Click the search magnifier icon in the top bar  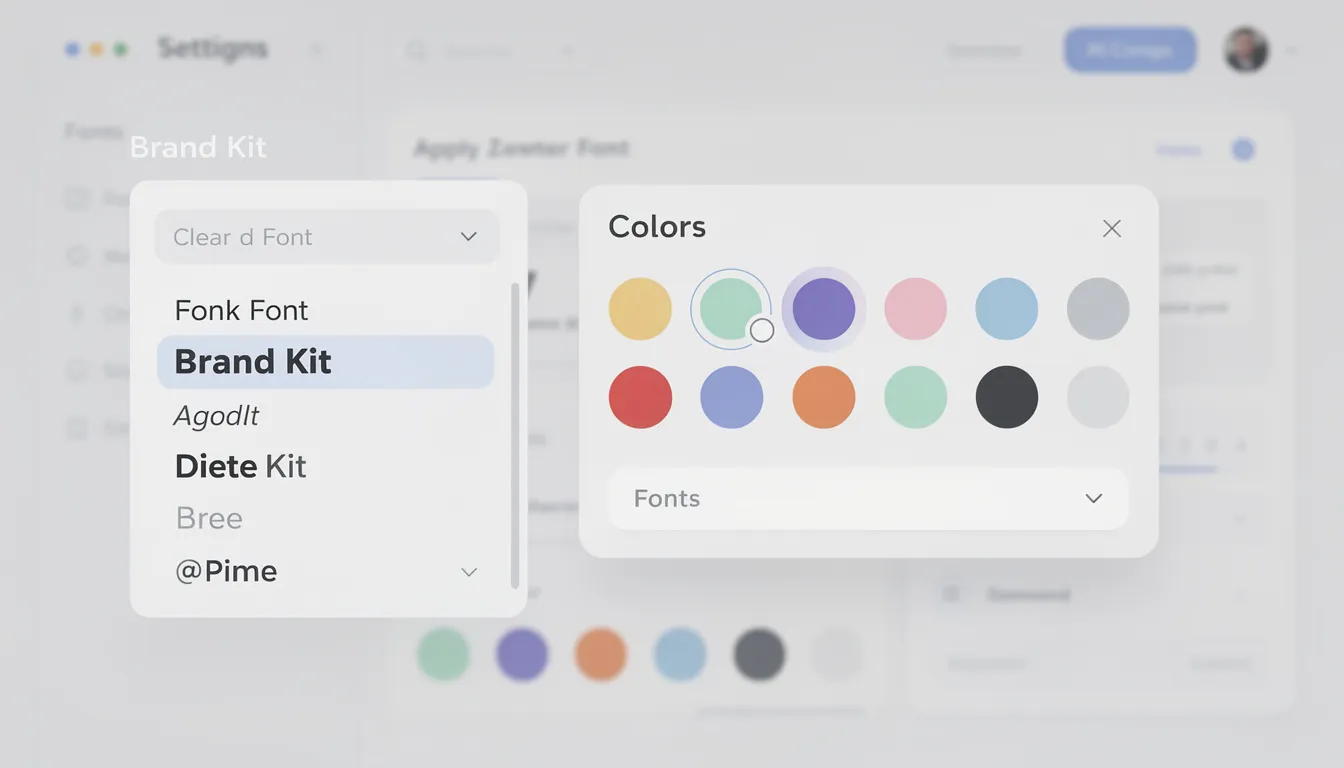pos(416,50)
